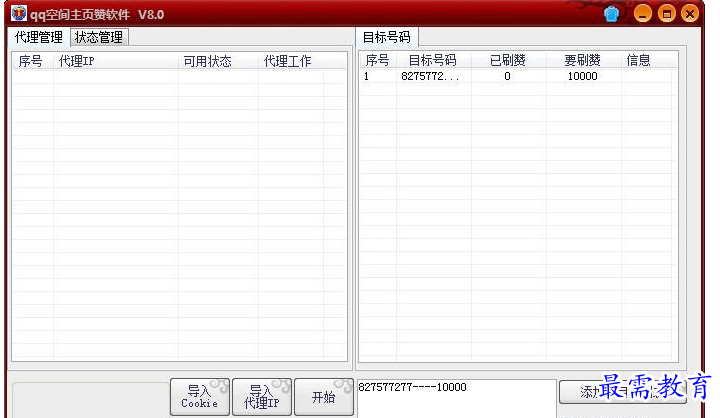This screenshot has height=418, width=720.
Task: Click the 导入代理IP button
Action: (262, 397)
